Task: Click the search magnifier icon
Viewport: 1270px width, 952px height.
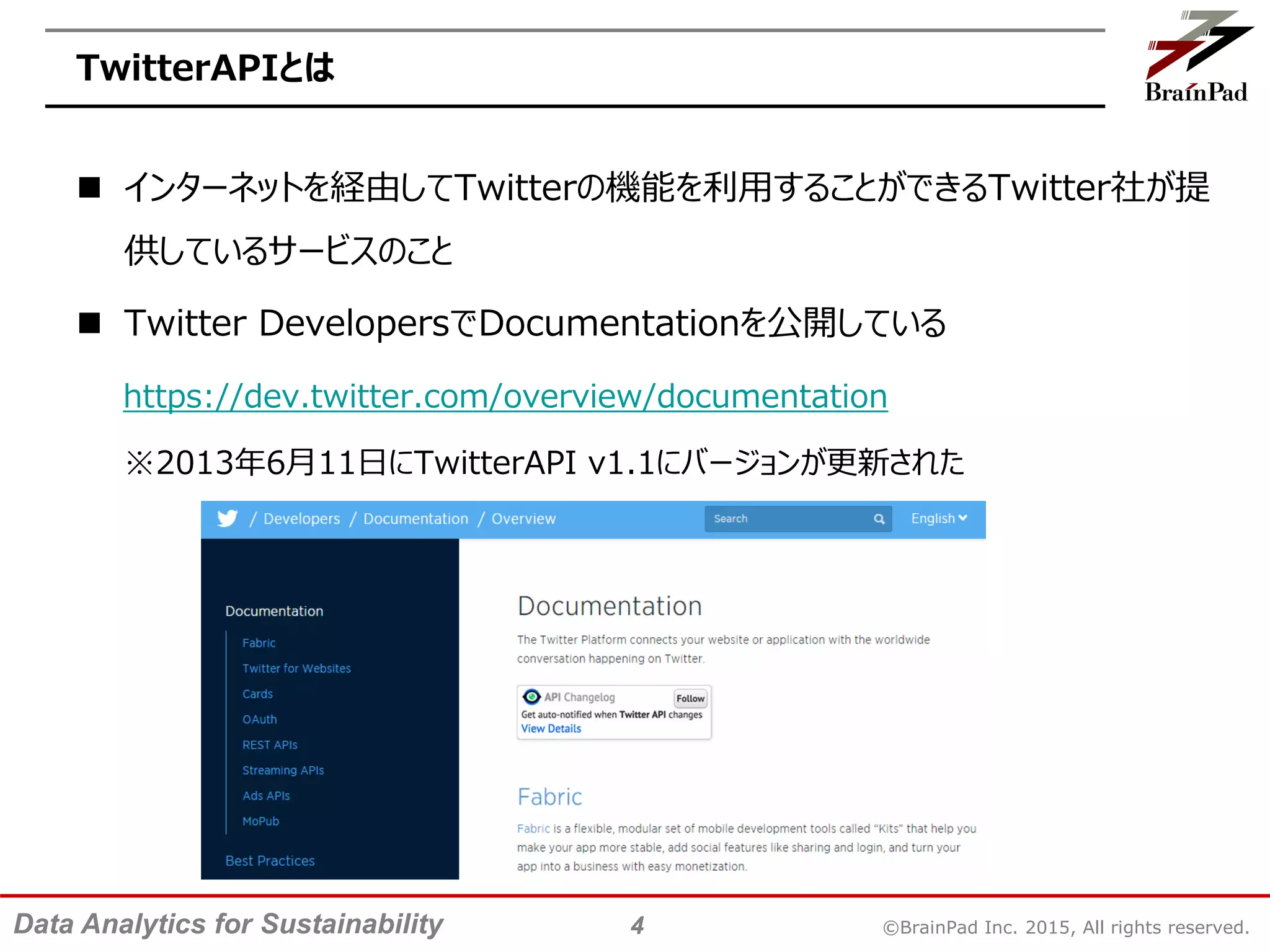Action: tap(879, 519)
